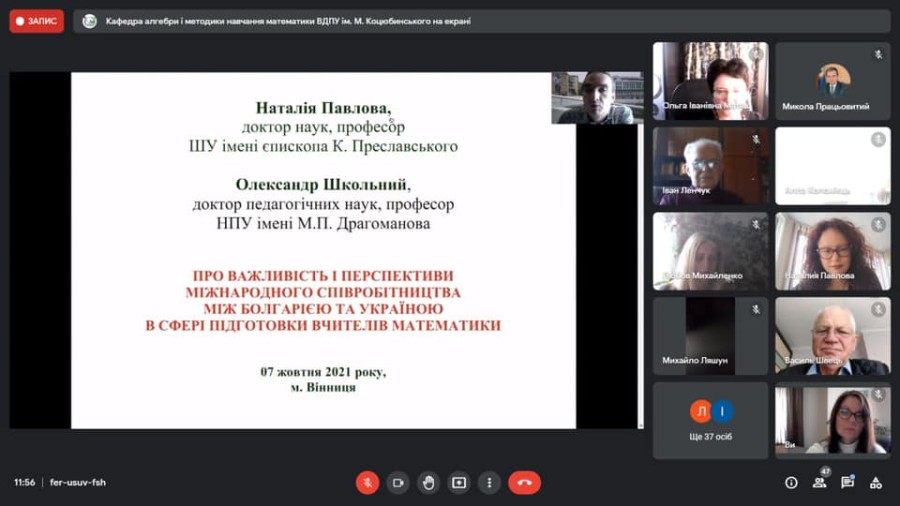Click the presenting avatar icon in the top banner
This screenshot has height=506, width=900.
(90, 21)
